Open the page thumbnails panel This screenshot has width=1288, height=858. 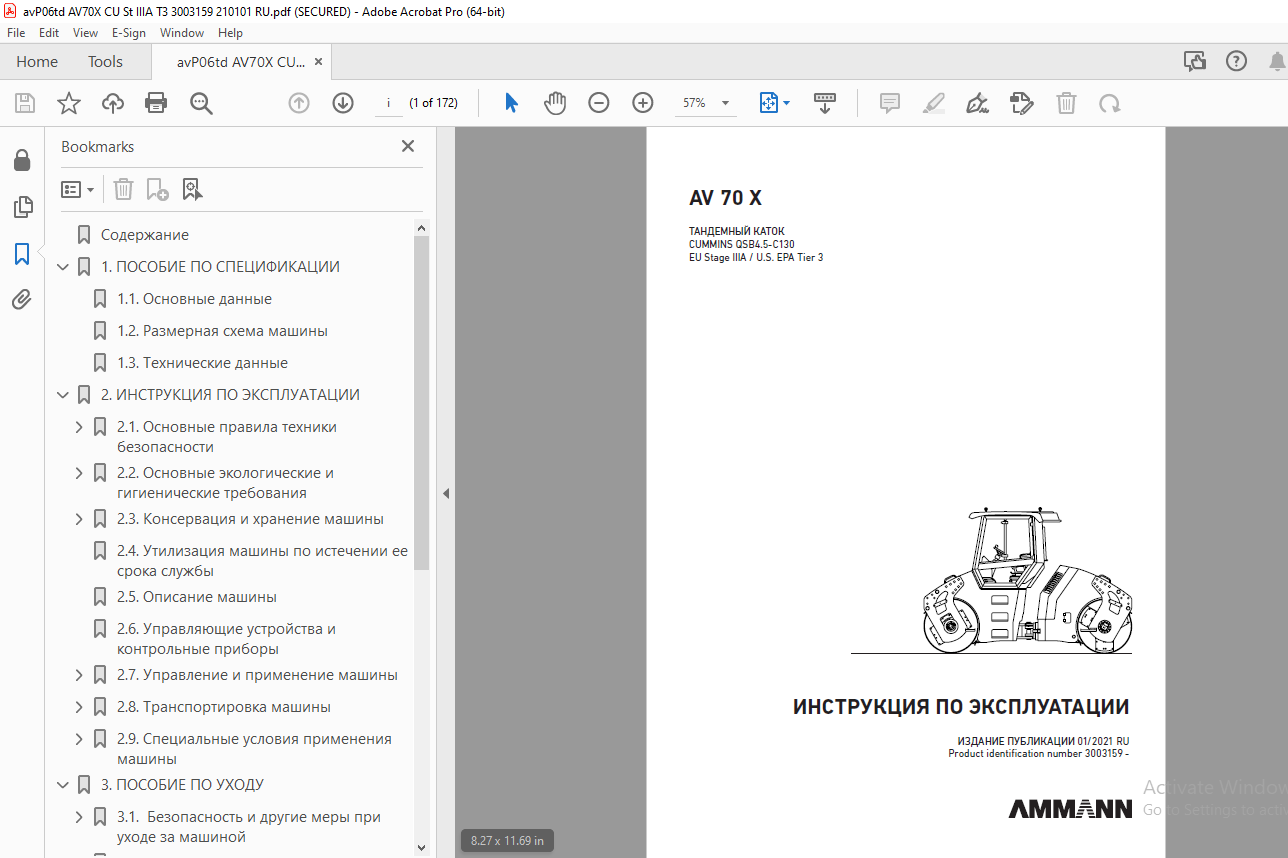22,207
